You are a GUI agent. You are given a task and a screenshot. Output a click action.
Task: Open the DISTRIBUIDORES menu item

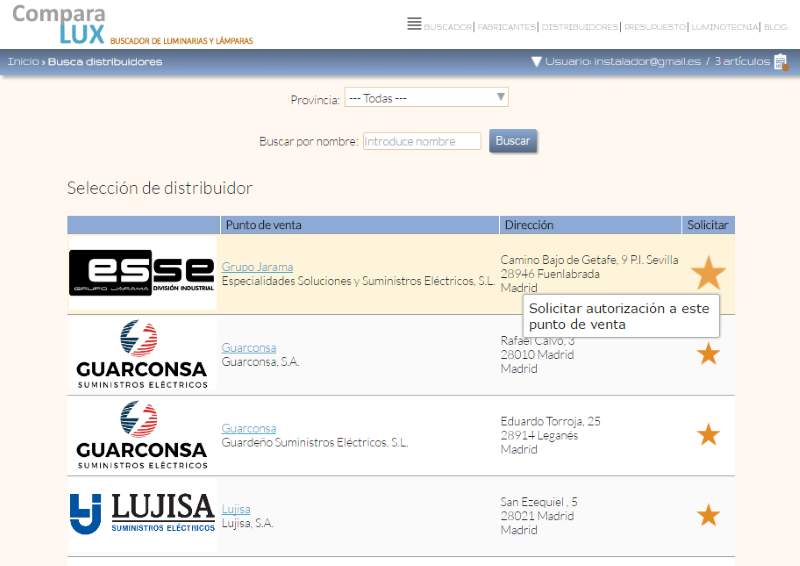[x=580, y=27]
